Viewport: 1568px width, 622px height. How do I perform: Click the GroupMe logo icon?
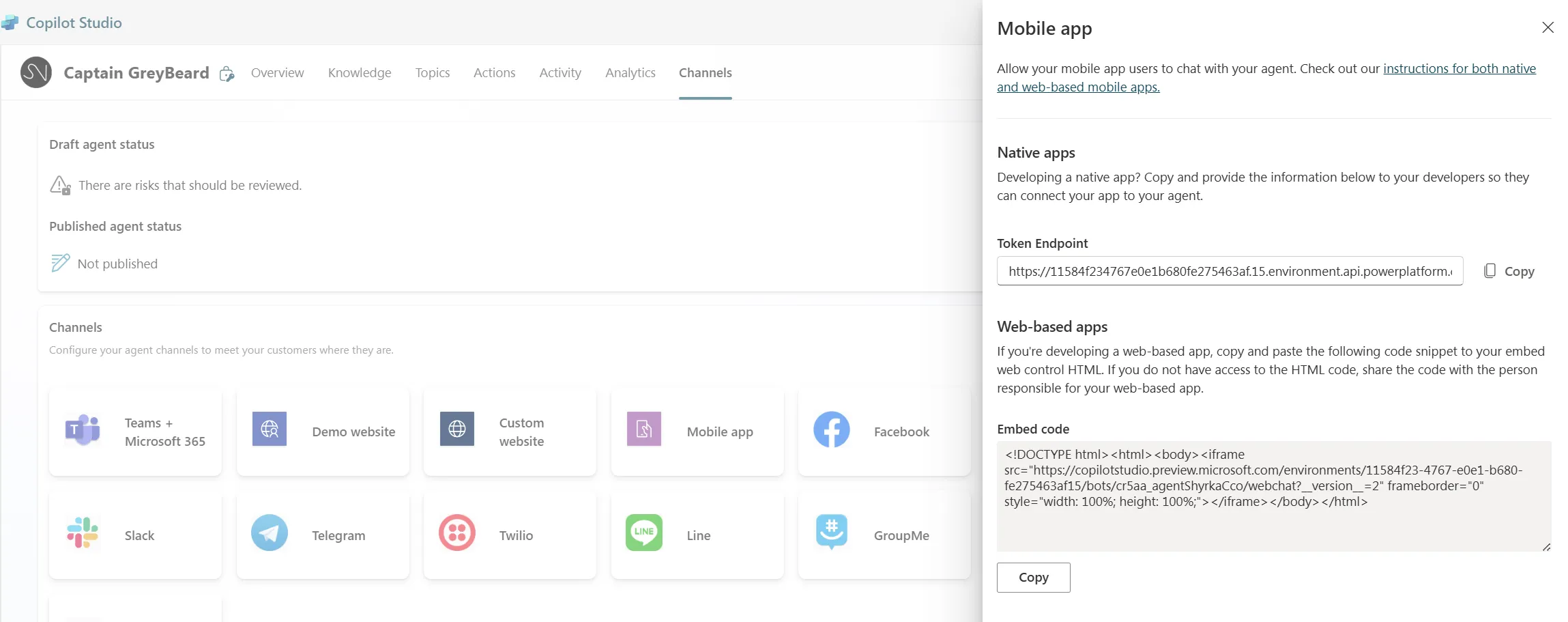832,533
